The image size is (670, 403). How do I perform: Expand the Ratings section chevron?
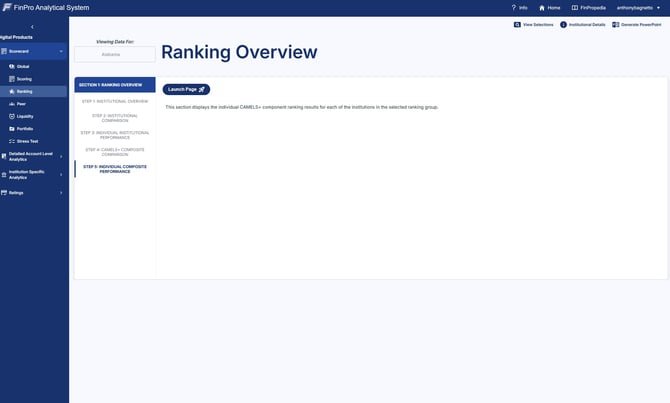(x=61, y=193)
